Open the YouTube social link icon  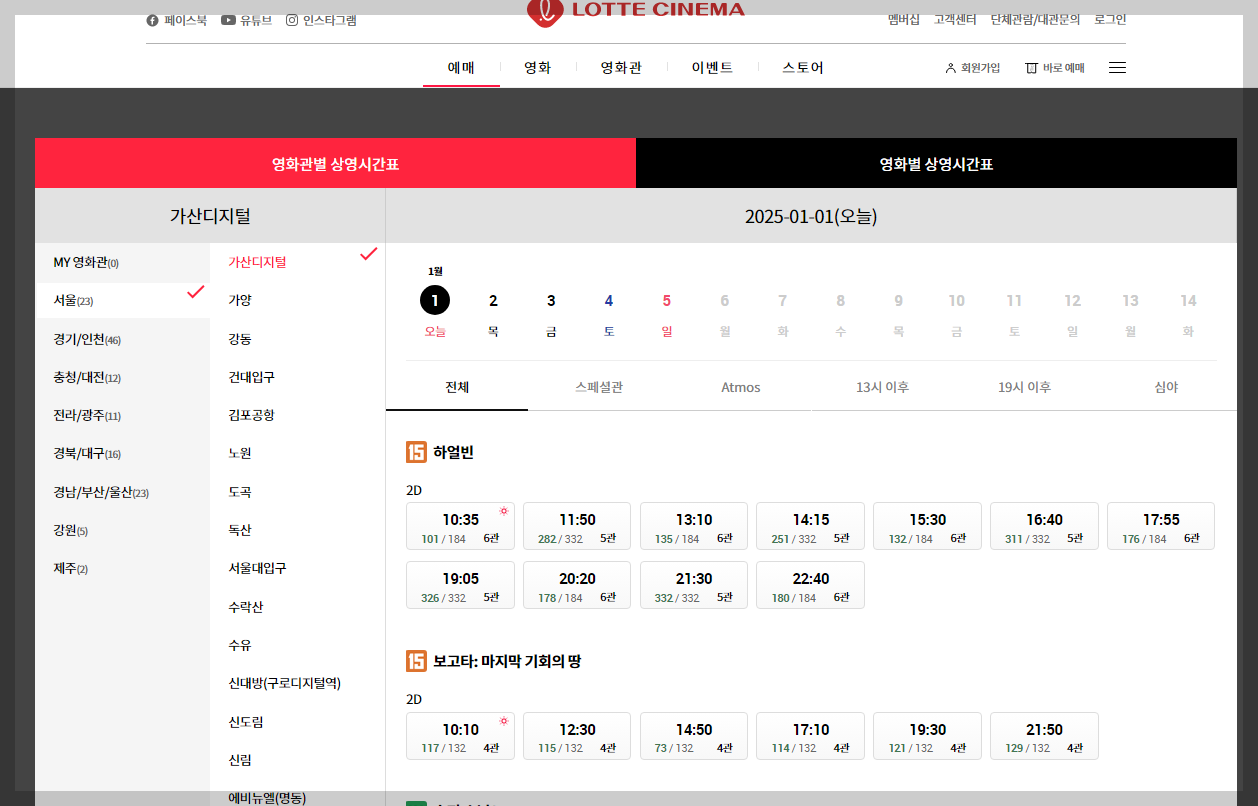228,20
